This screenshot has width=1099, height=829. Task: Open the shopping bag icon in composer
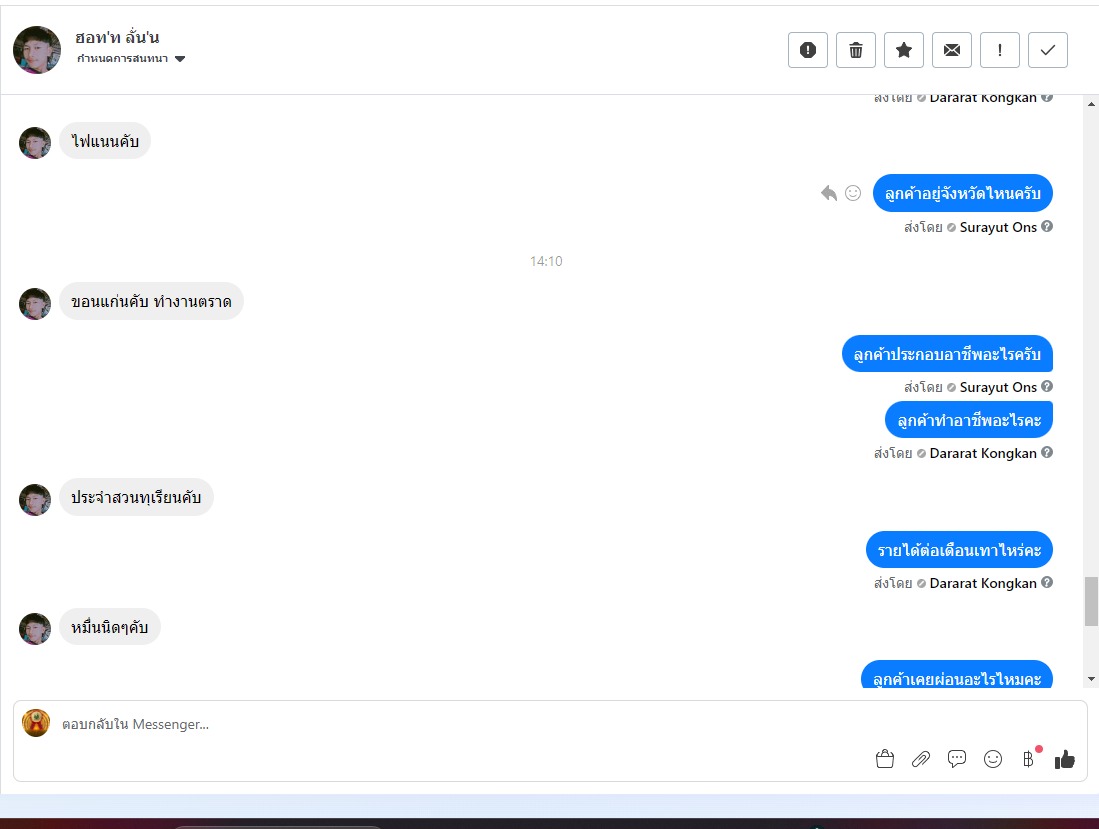(885, 759)
